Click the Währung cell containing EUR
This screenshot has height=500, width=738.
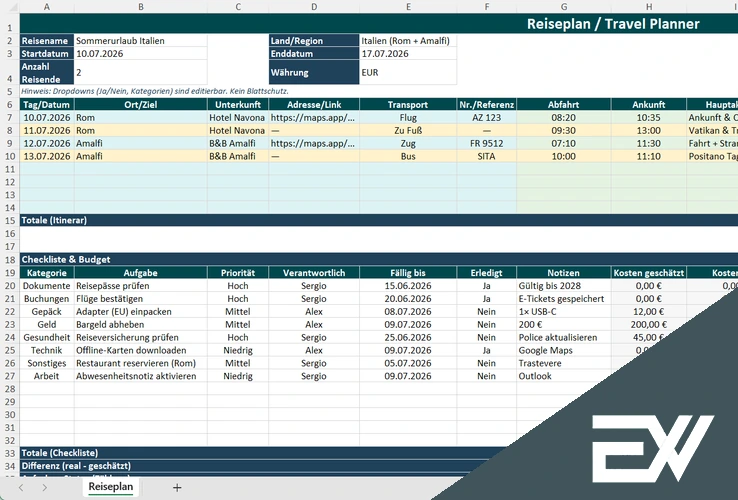coord(408,73)
